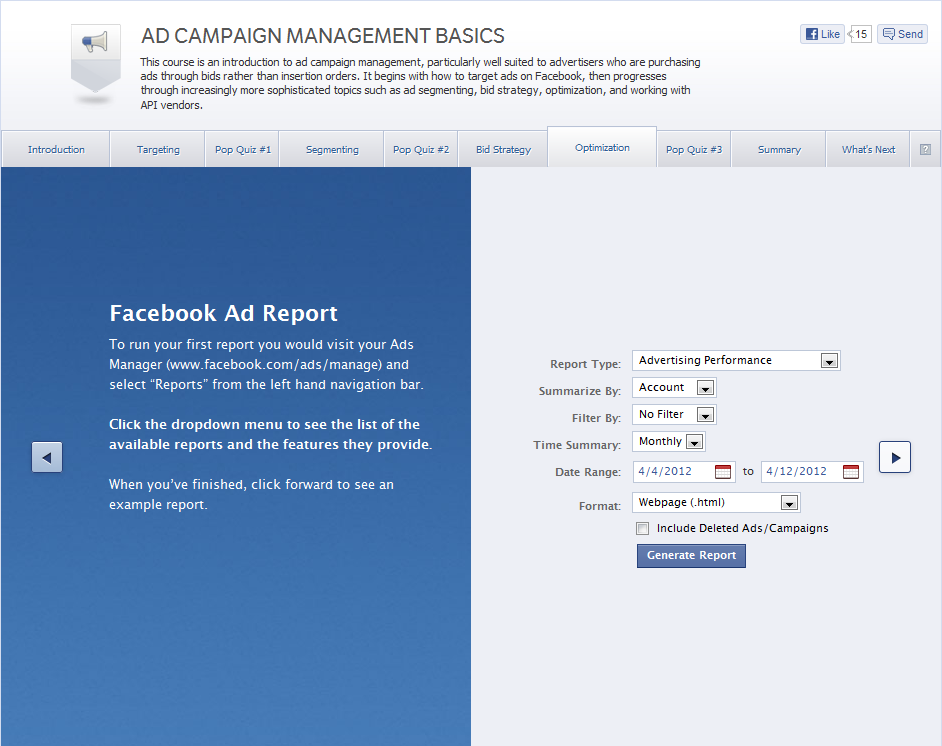The height and width of the screenshot is (746, 942).
Task: Switch to the Bid Strategy tab
Action: click(503, 149)
